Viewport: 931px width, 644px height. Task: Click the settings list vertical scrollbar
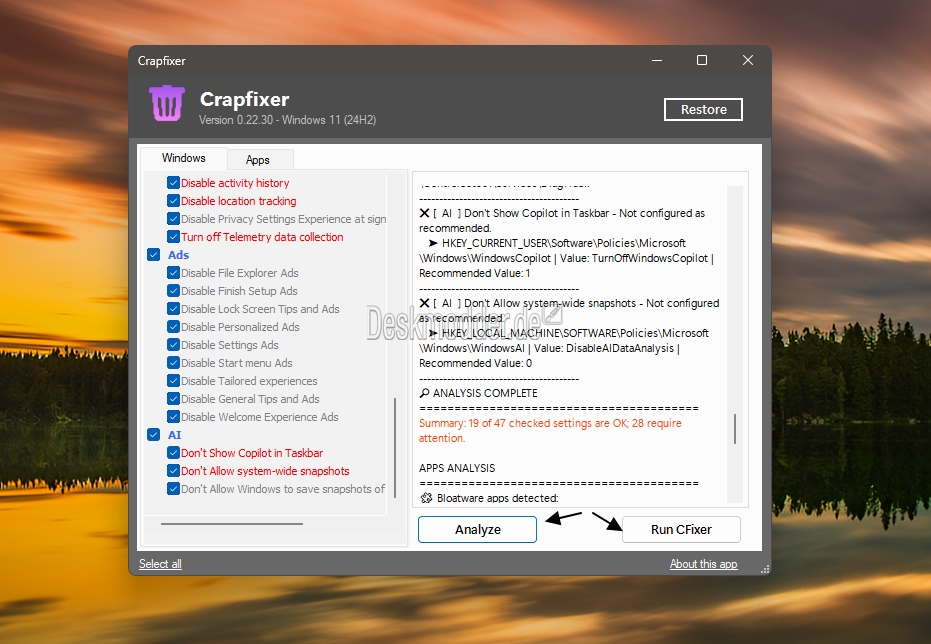tap(395, 448)
